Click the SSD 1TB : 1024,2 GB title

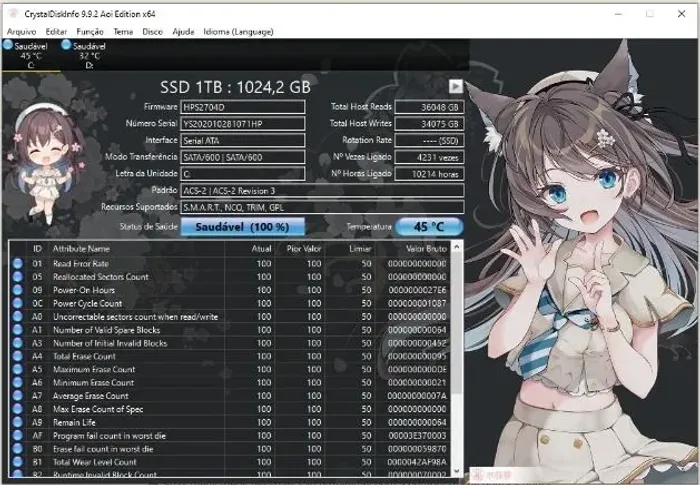235,87
